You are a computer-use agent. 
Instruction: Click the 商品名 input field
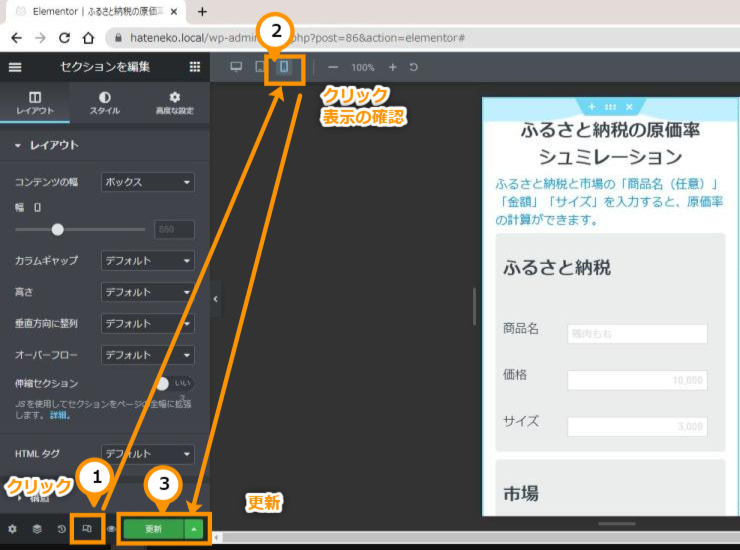click(637, 334)
